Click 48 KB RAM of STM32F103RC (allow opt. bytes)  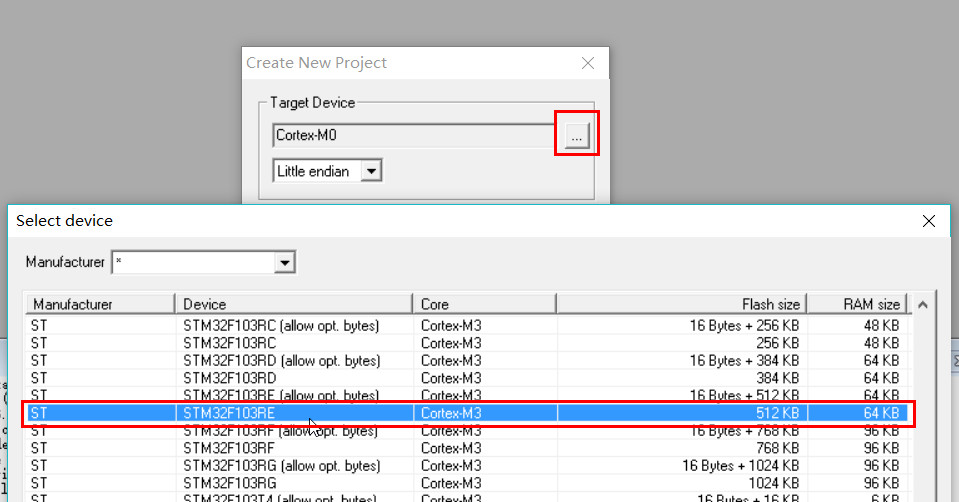point(881,325)
